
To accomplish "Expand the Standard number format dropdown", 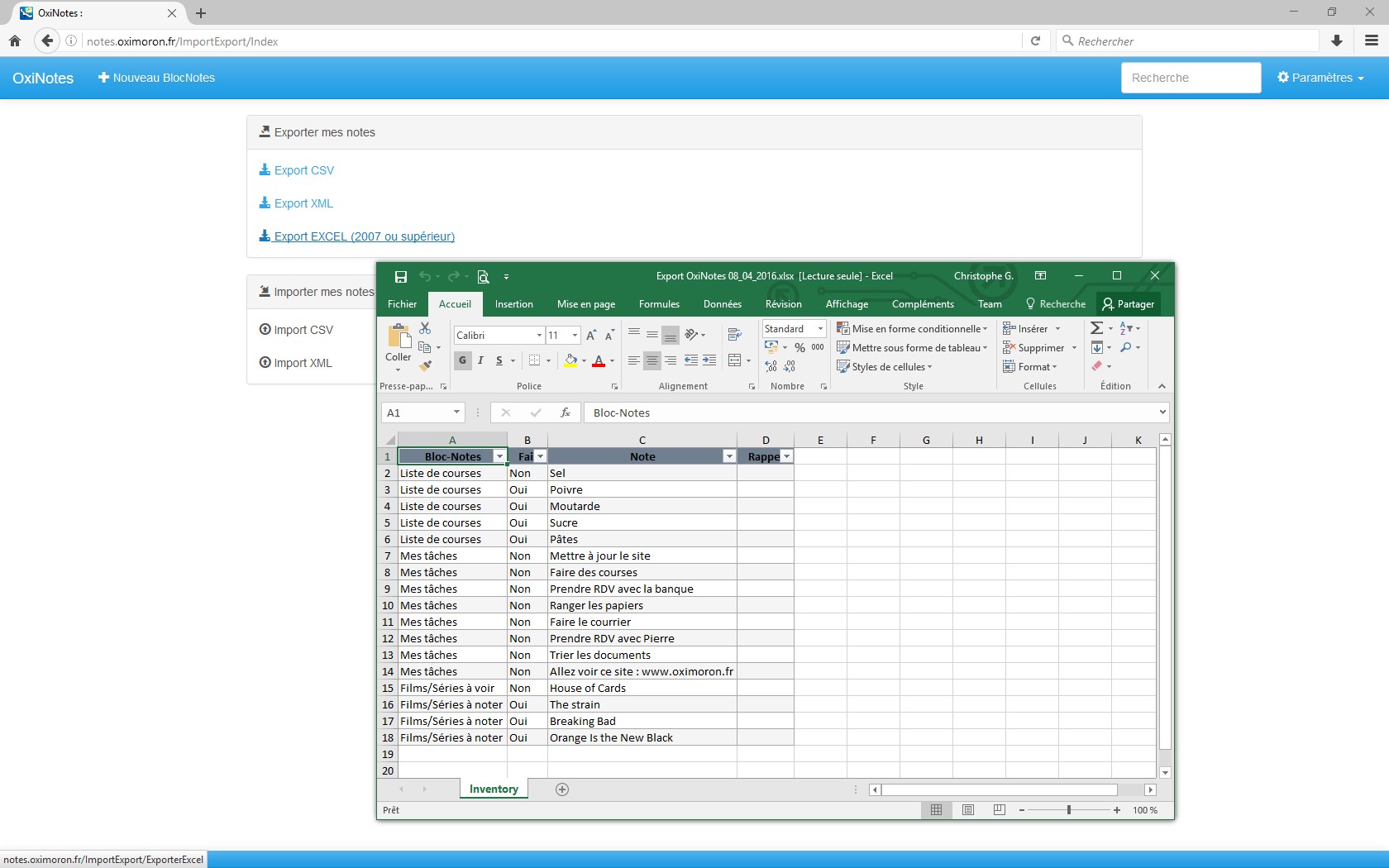I will click(x=820, y=328).
